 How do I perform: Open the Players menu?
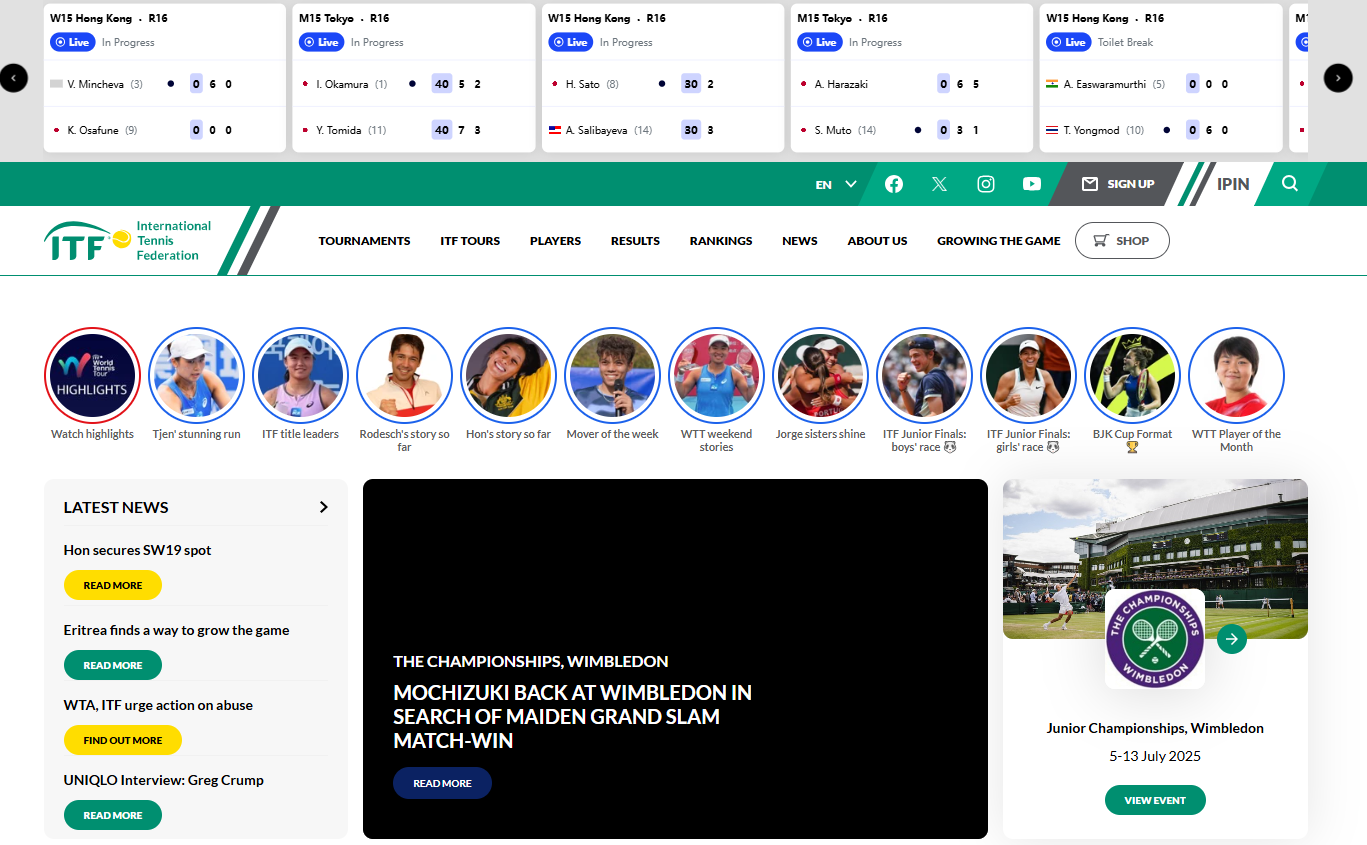click(555, 241)
